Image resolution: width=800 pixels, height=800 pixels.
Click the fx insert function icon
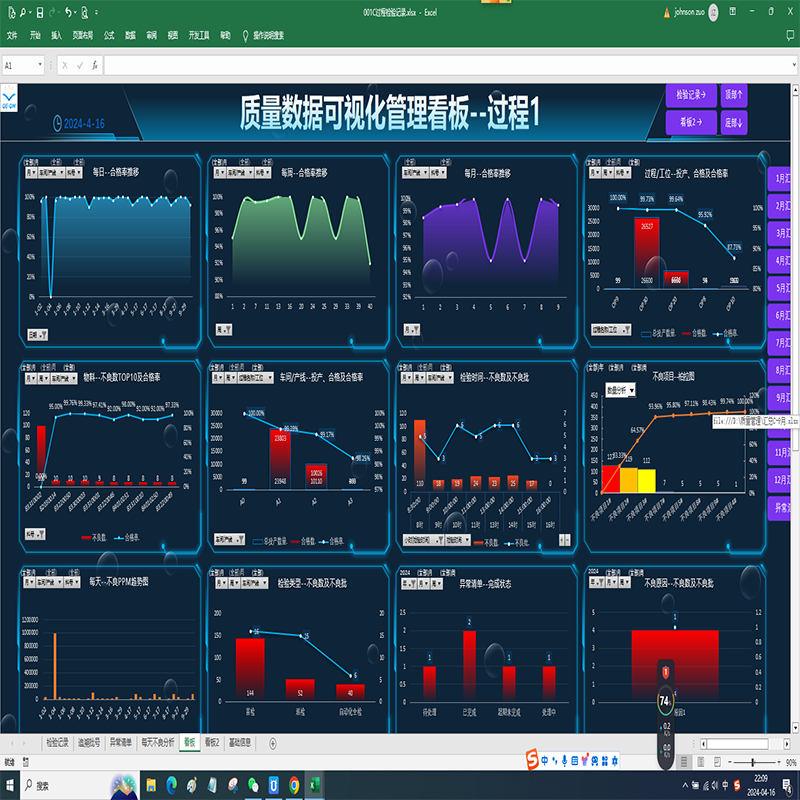(95, 65)
